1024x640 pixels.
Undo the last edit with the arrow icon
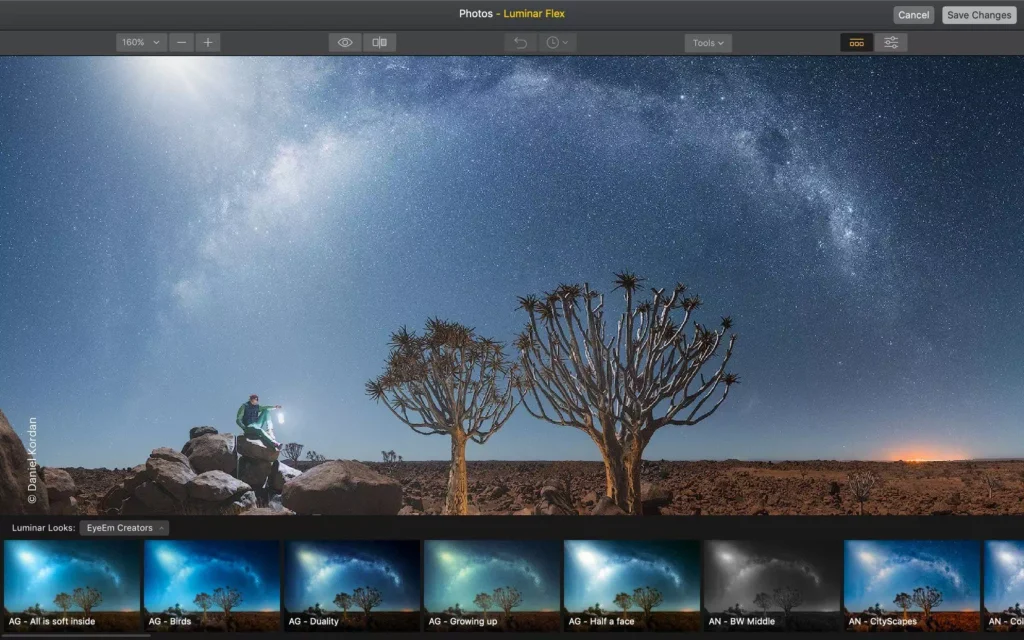click(520, 42)
